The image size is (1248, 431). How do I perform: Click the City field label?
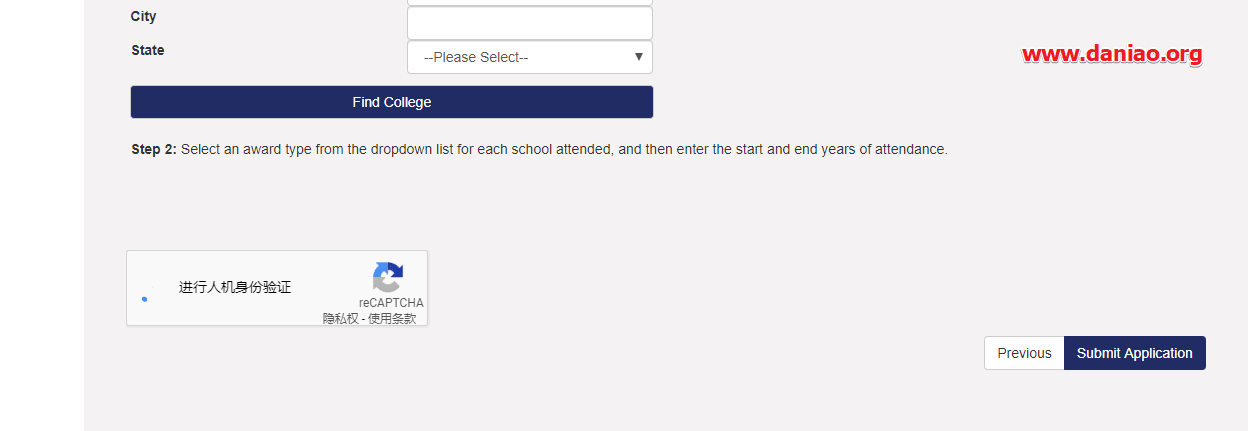coord(144,16)
